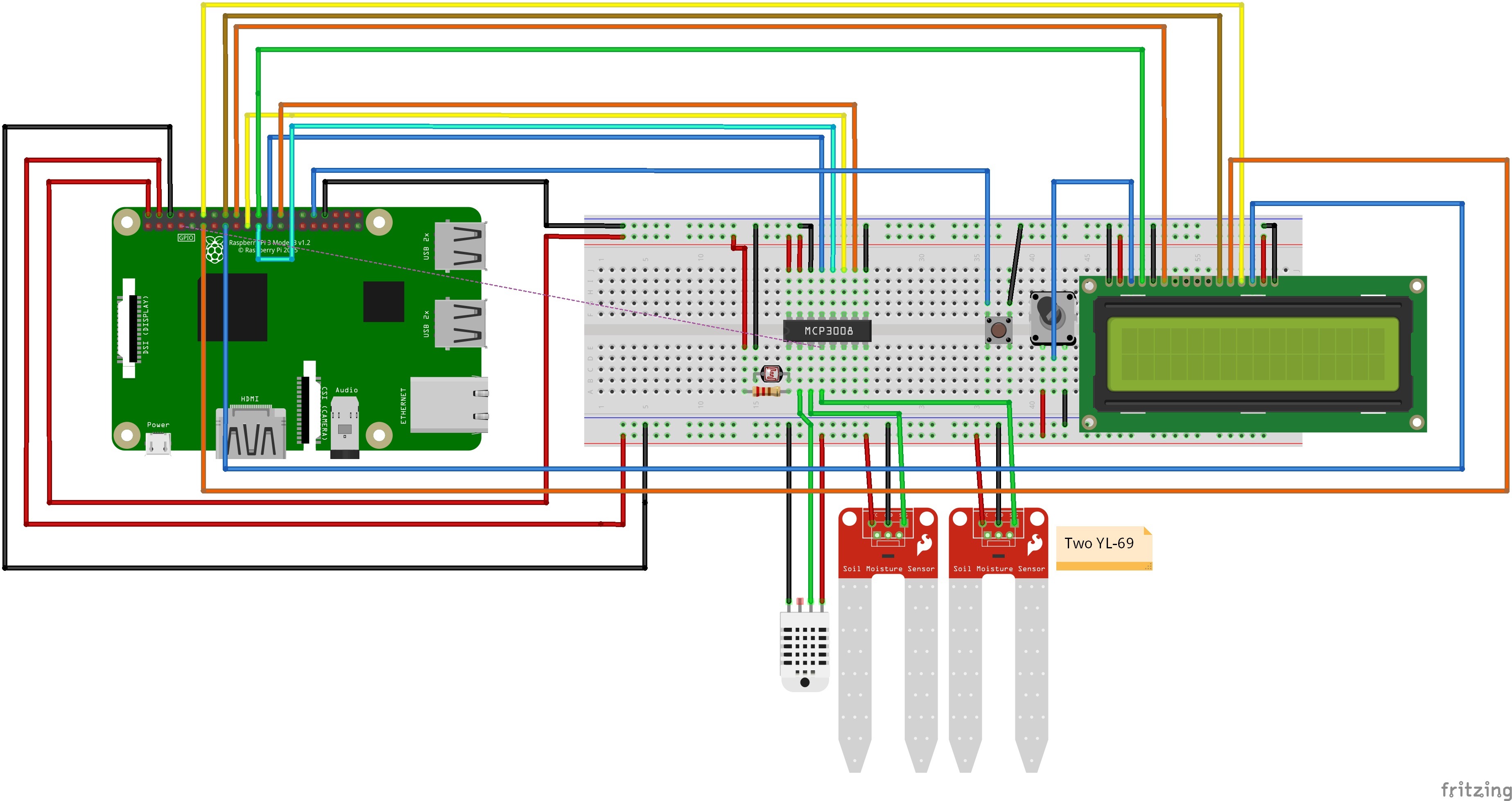The width and height of the screenshot is (1512, 801).
Task: Select the Ethernet port on the Raspberry Pi
Action: (x=449, y=405)
